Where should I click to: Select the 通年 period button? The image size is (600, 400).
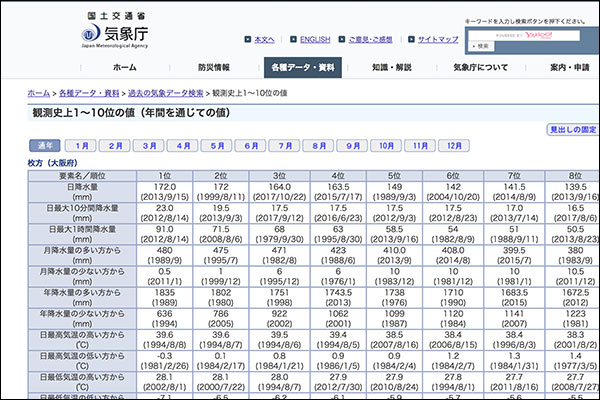pyautogui.click(x=46, y=146)
